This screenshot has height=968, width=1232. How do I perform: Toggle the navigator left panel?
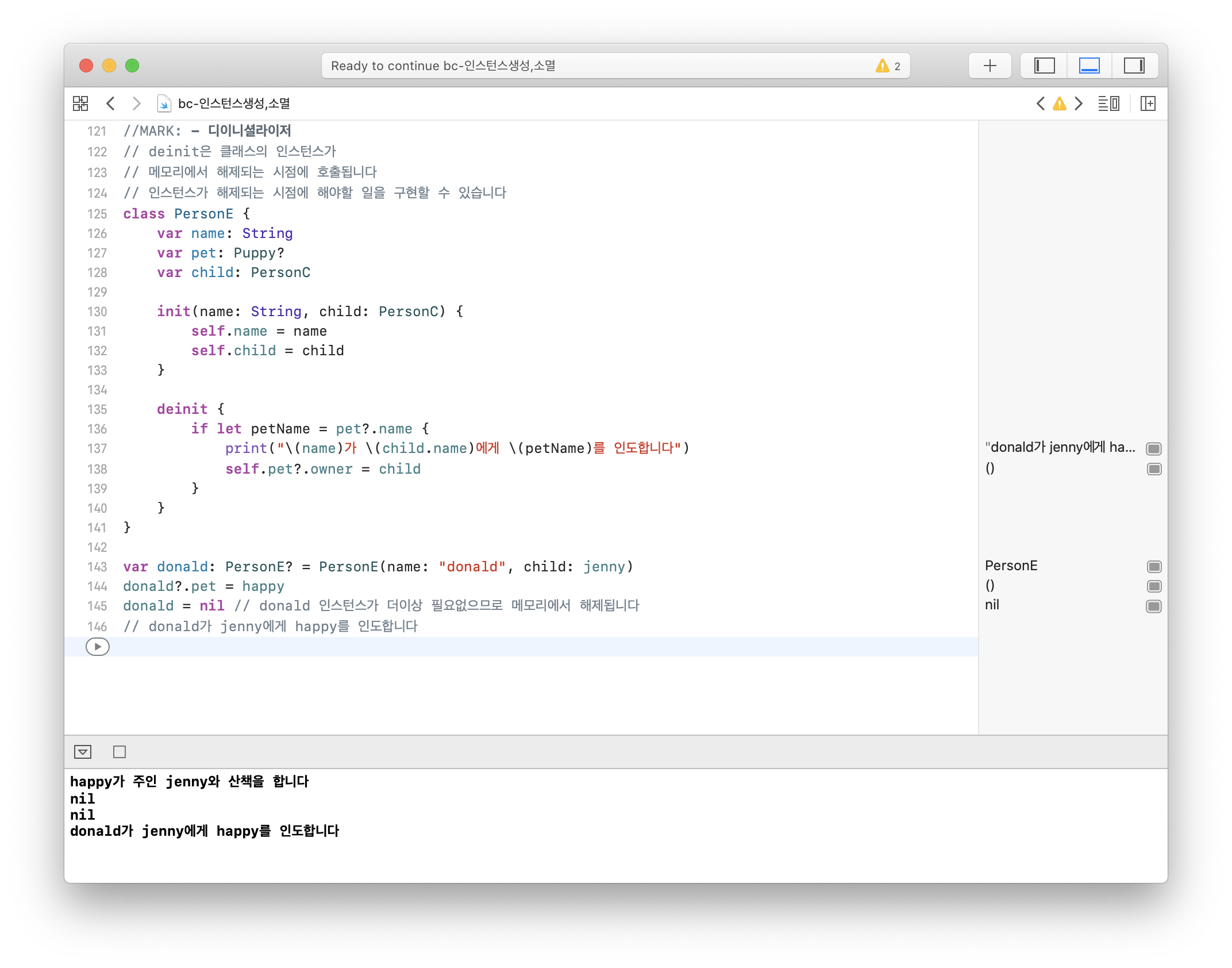[1044, 66]
